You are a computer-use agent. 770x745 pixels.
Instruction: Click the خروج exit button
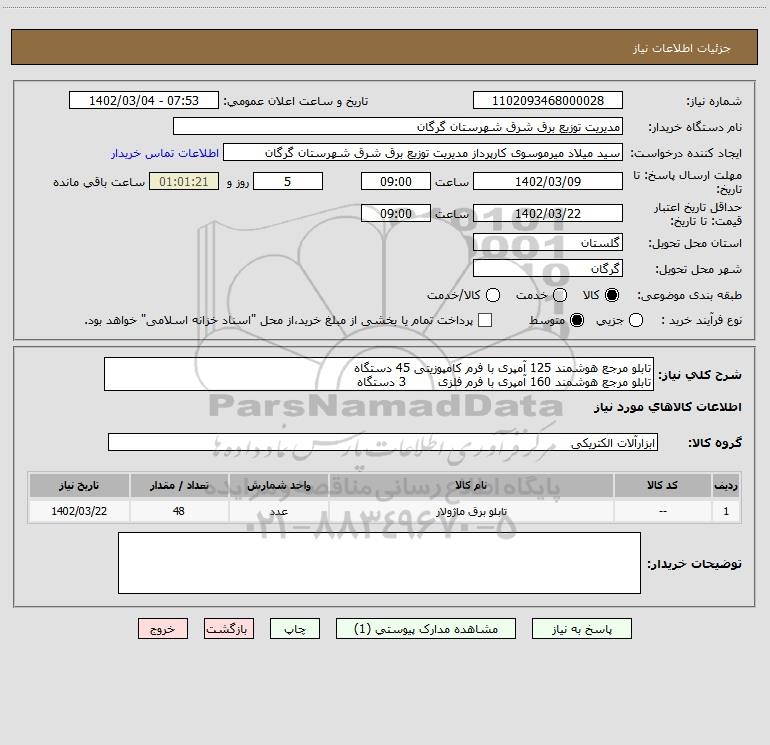tap(163, 629)
